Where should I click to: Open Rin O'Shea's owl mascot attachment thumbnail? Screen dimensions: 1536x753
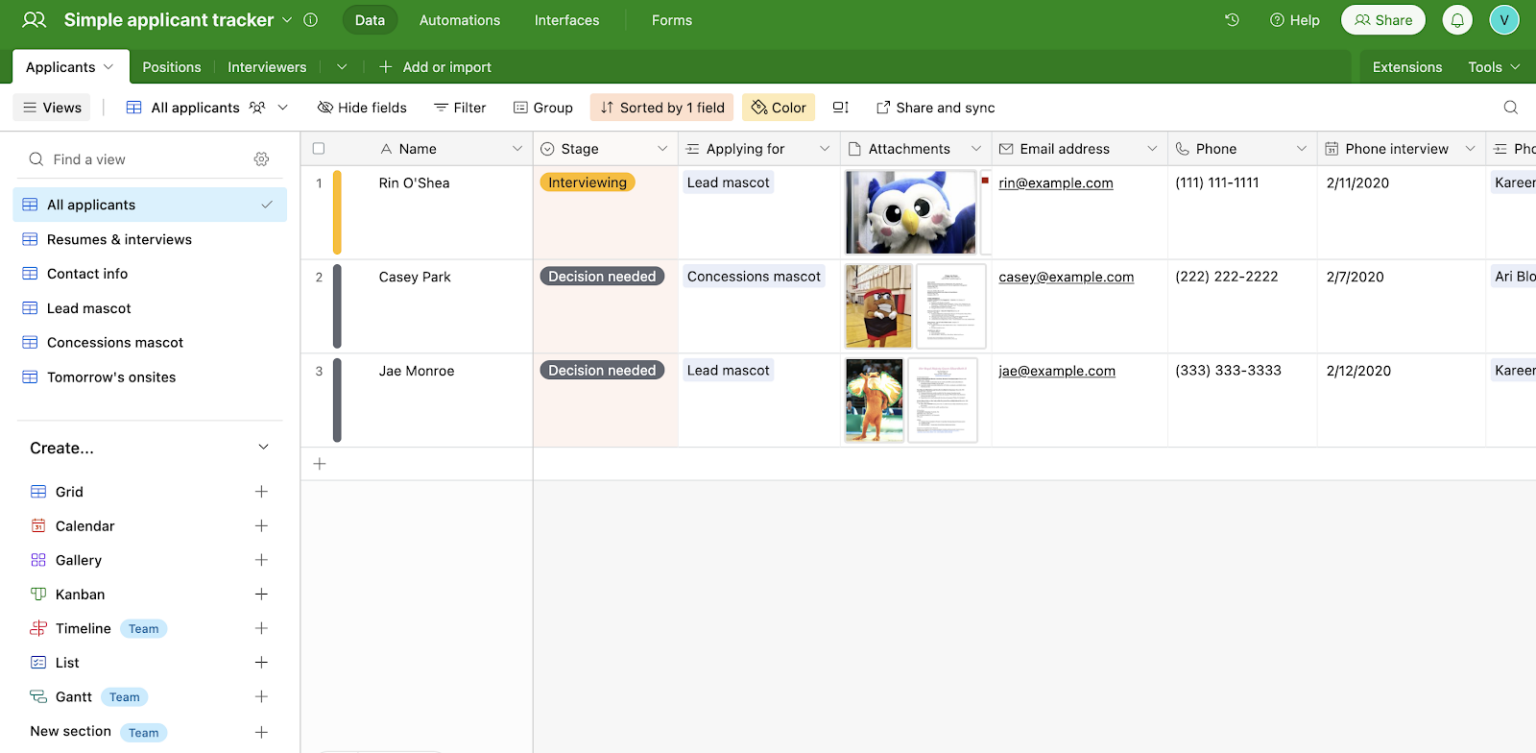909,212
